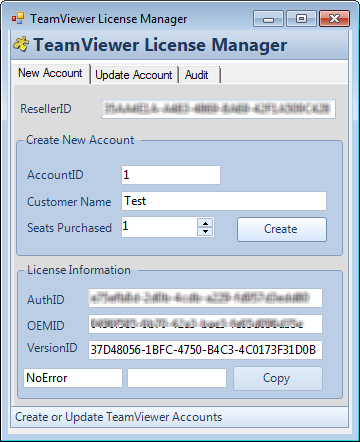The height and width of the screenshot is (442, 360).
Task: Select the New Account tab
Action: 50,73
